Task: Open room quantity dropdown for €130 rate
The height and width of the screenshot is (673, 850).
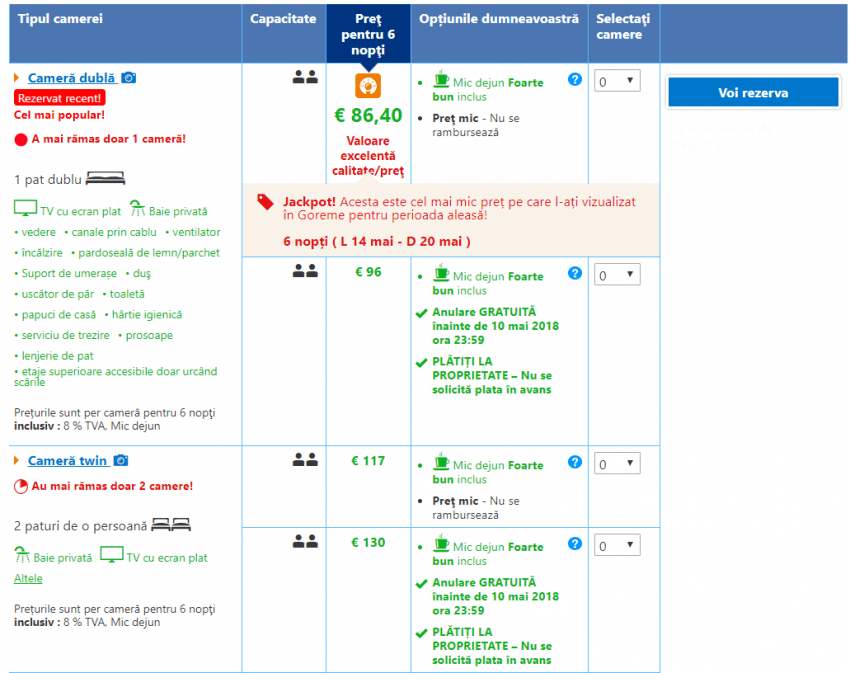Action: [x=617, y=546]
